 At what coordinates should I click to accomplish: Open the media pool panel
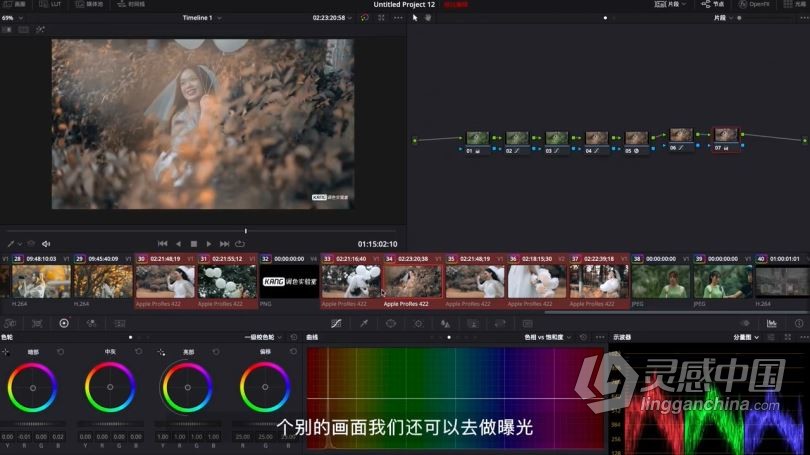coord(89,4)
